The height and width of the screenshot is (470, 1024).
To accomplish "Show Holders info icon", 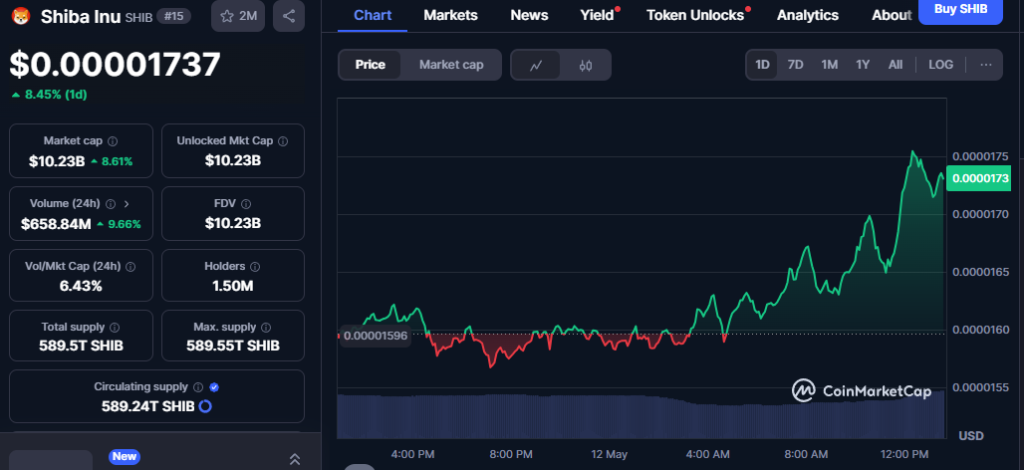I will pos(255,266).
